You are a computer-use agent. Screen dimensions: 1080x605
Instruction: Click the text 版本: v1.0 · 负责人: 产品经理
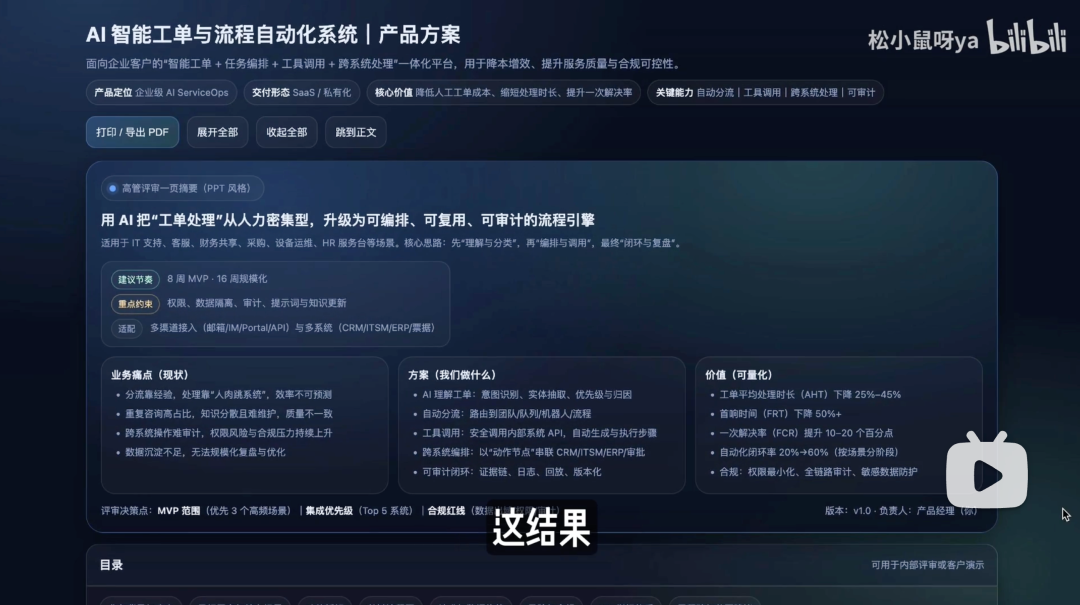pos(901,511)
